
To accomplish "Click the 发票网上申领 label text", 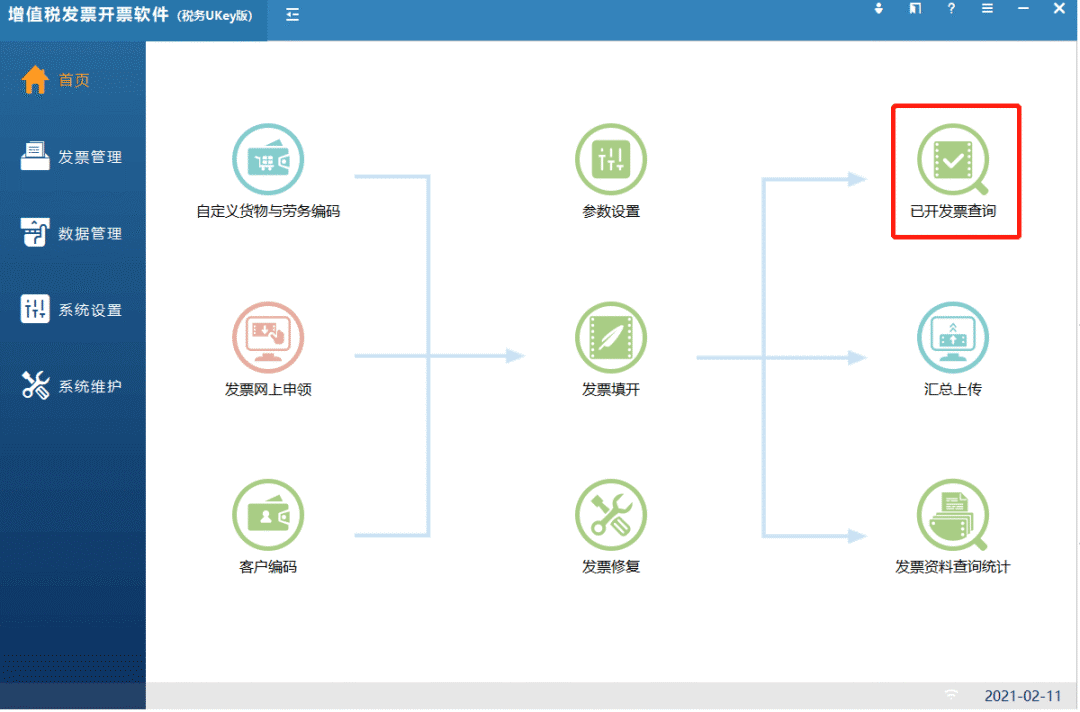I will (268, 390).
